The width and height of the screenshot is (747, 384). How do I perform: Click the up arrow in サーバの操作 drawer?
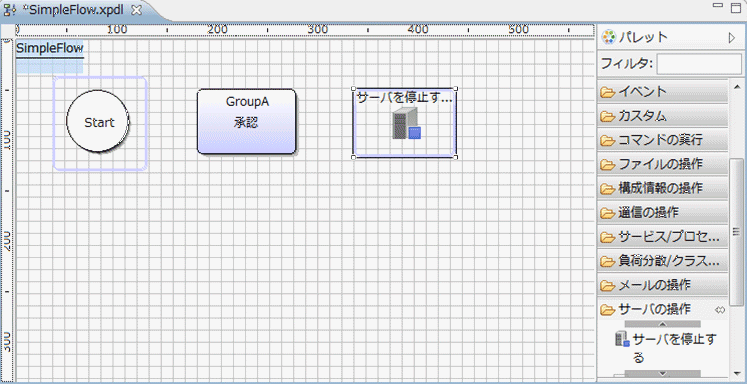[662, 324]
